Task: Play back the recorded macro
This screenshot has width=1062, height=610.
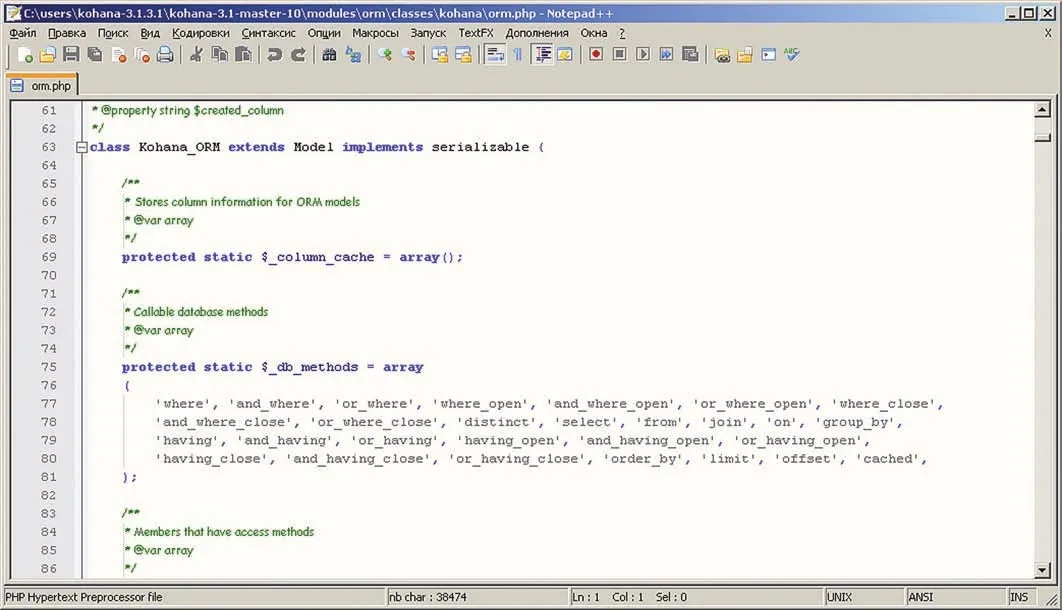Action: pos(643,55)
